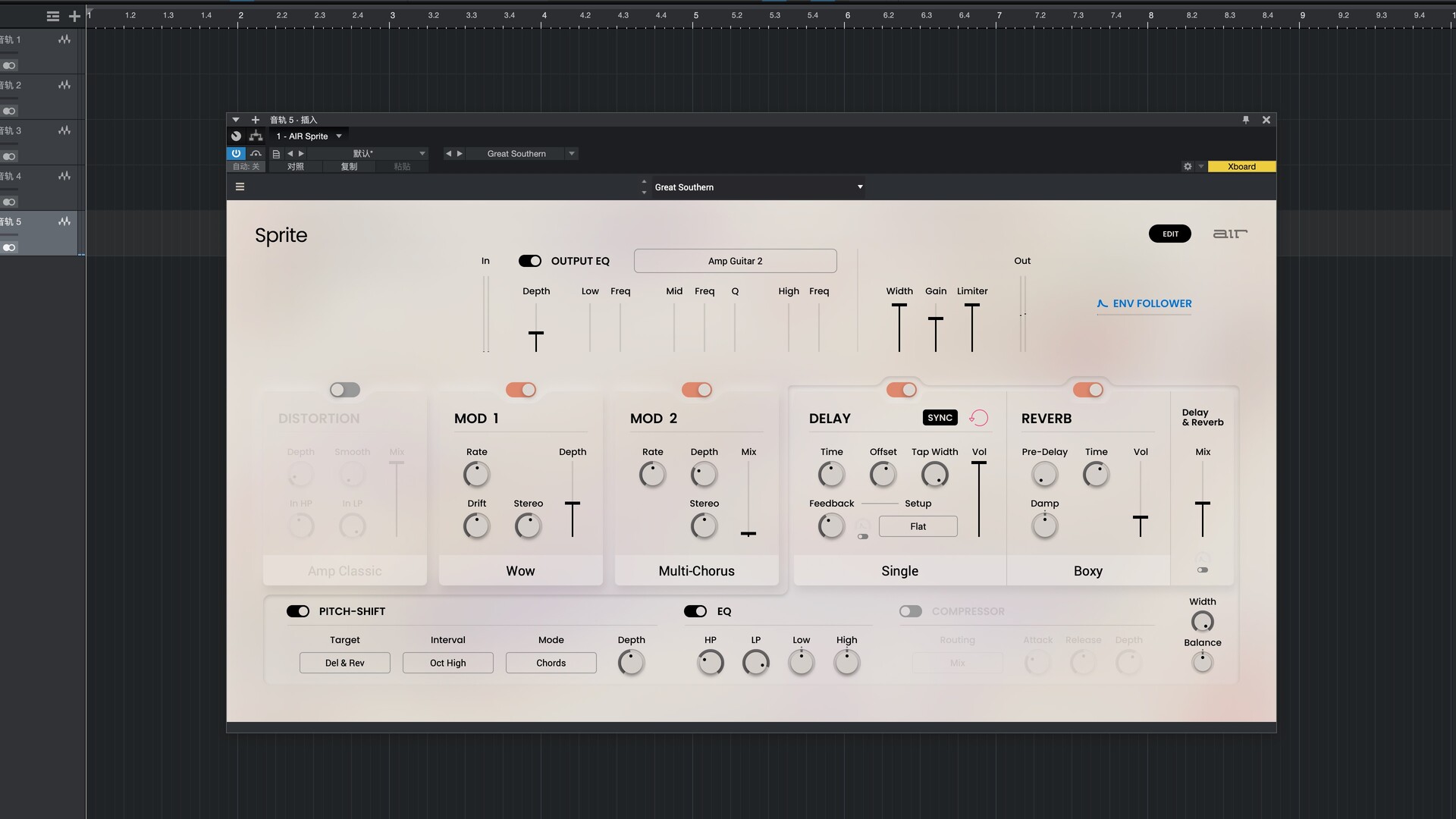
Task: Click the preset document icon beside arrows
Action: coord(276,154)
